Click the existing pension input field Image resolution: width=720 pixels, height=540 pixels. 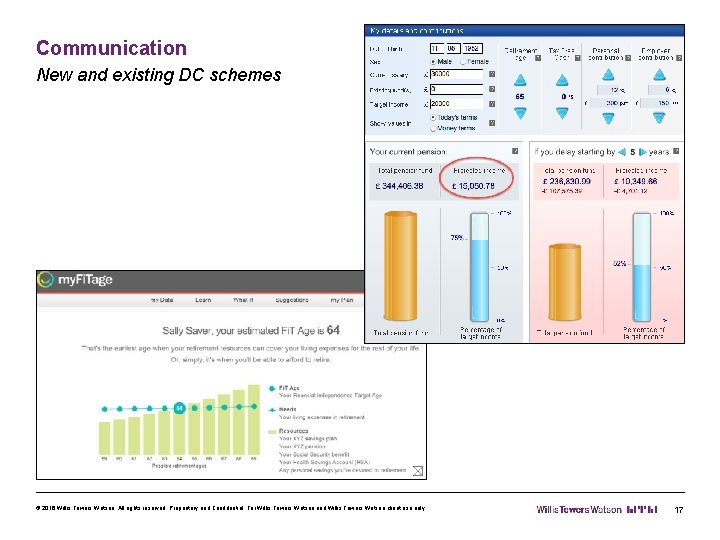click(x=456, y=89)
